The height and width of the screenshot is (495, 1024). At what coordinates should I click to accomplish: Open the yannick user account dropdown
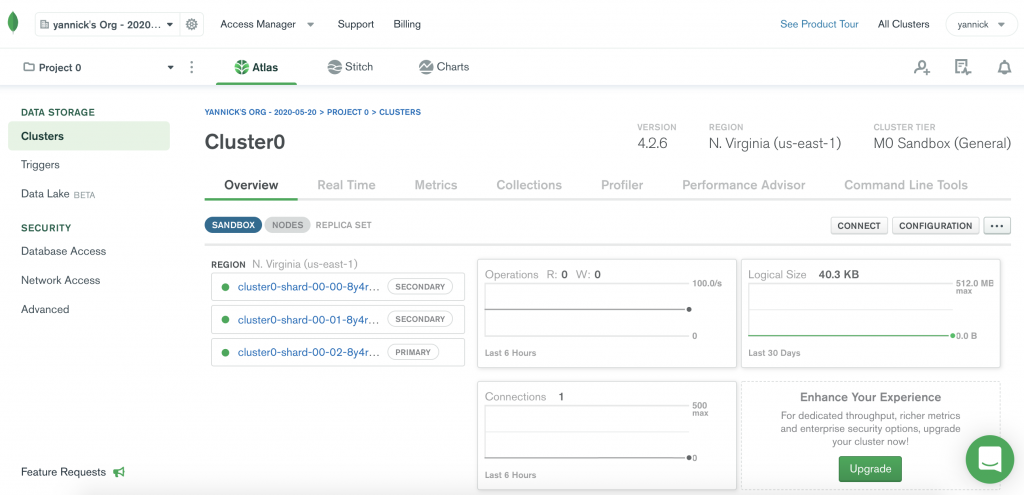click(x=981, y=24)
